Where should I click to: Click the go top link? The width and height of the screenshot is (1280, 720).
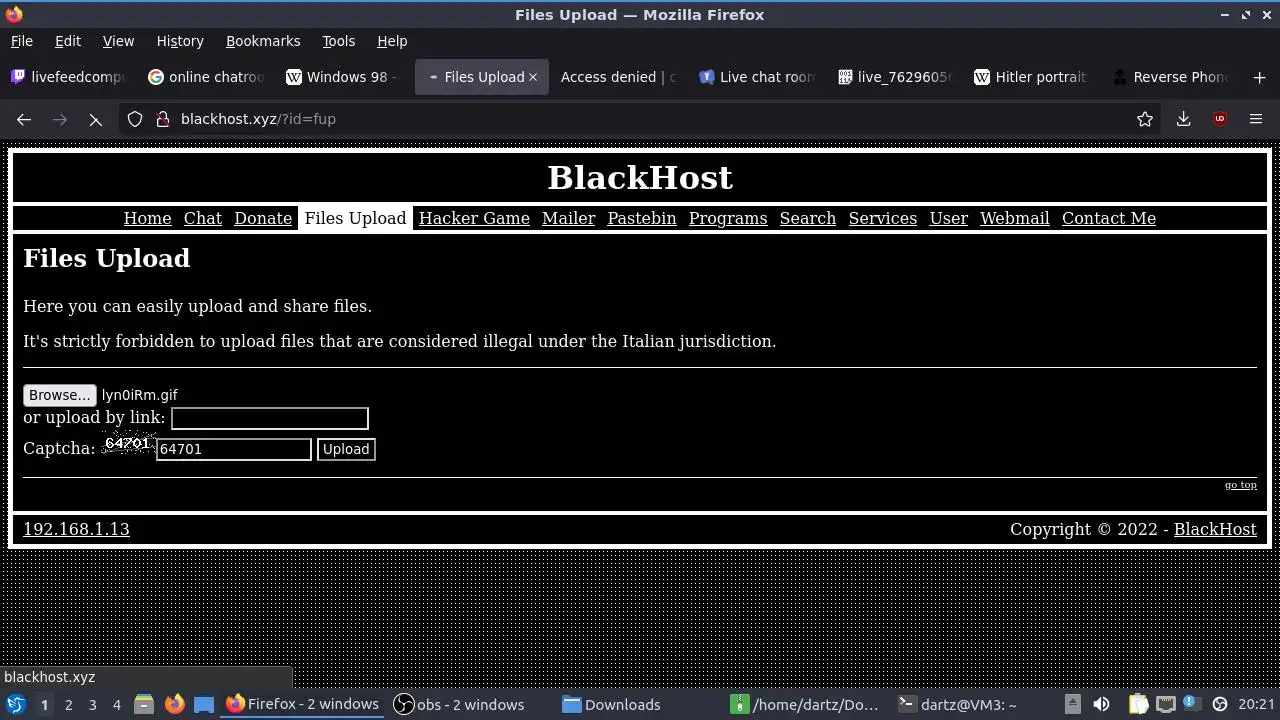tap(1241, 485)
